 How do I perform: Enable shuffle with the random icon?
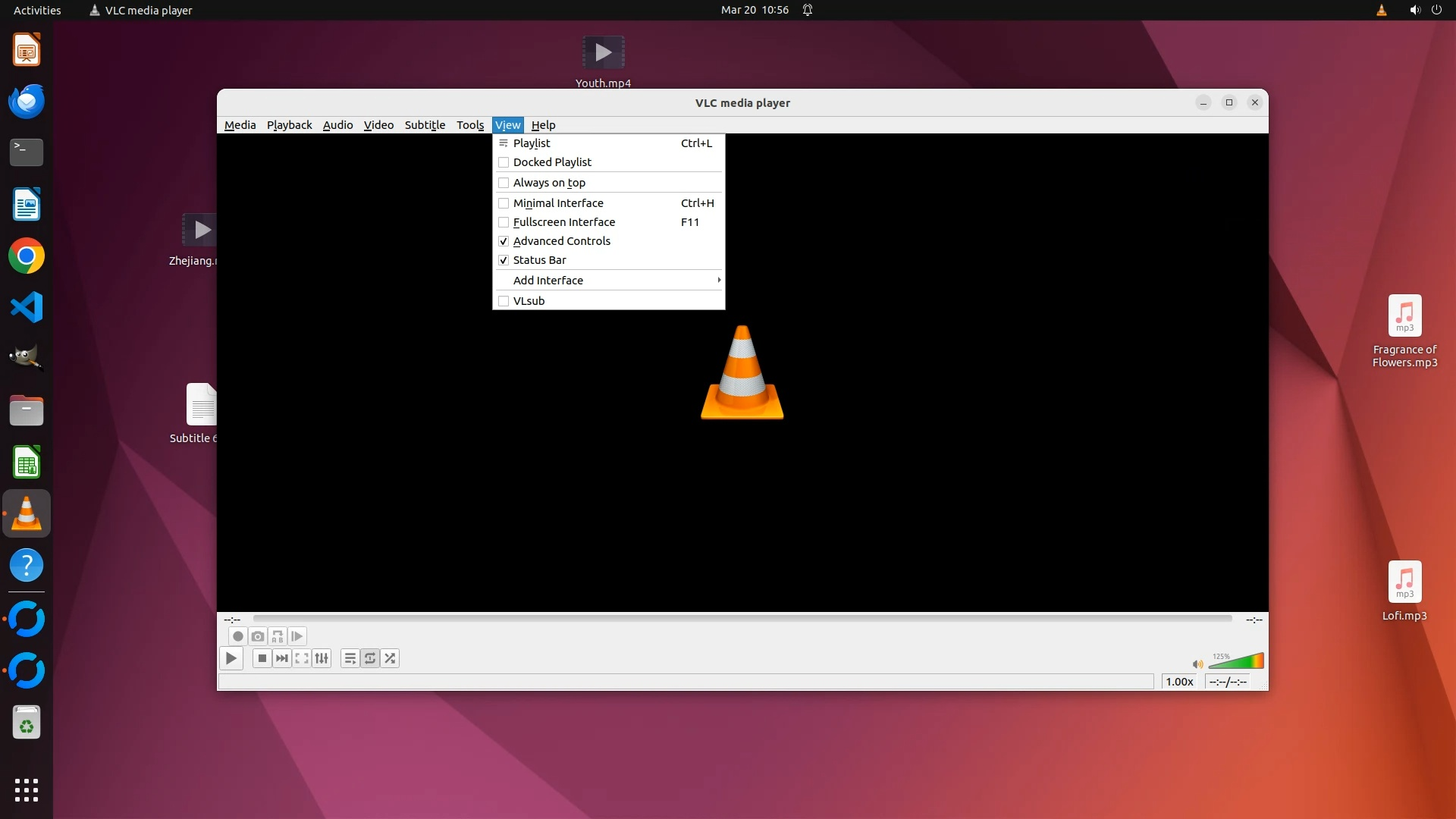(390, 659)
